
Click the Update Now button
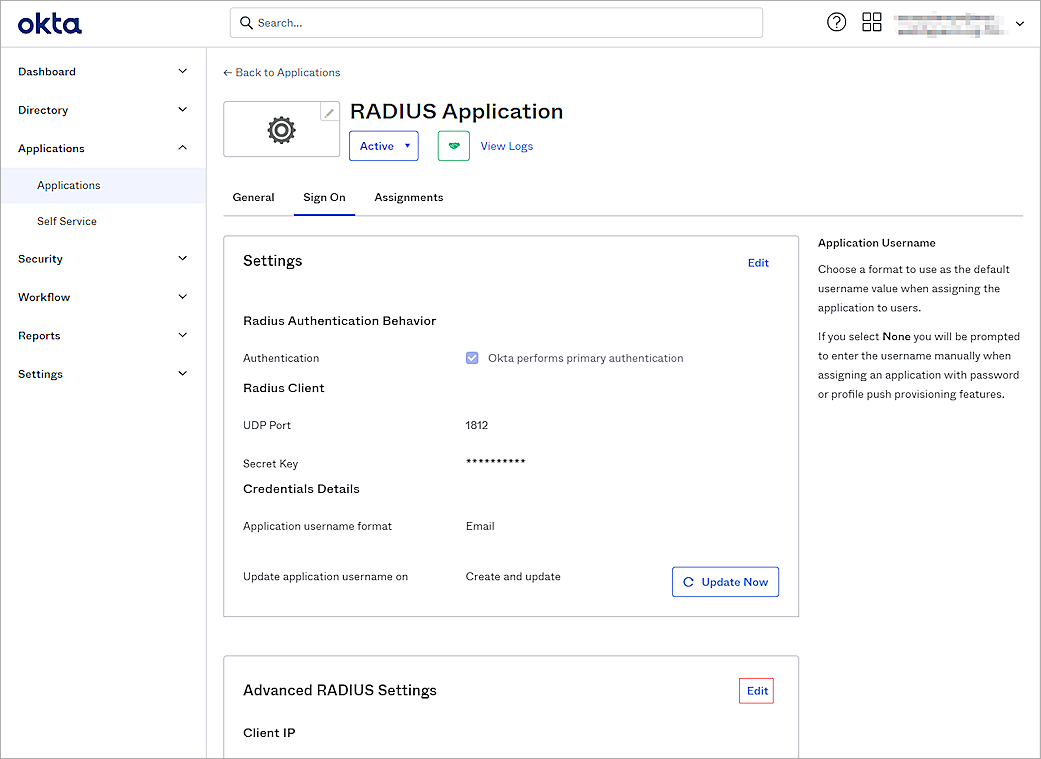[725, 581]
